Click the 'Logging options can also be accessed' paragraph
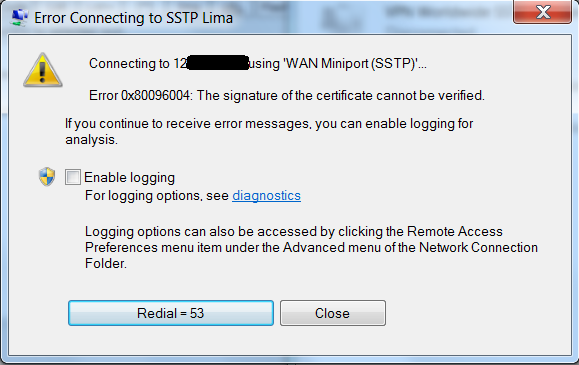This screenshot has height=365, width=579. pyautogui.click(x=311, y=247)
